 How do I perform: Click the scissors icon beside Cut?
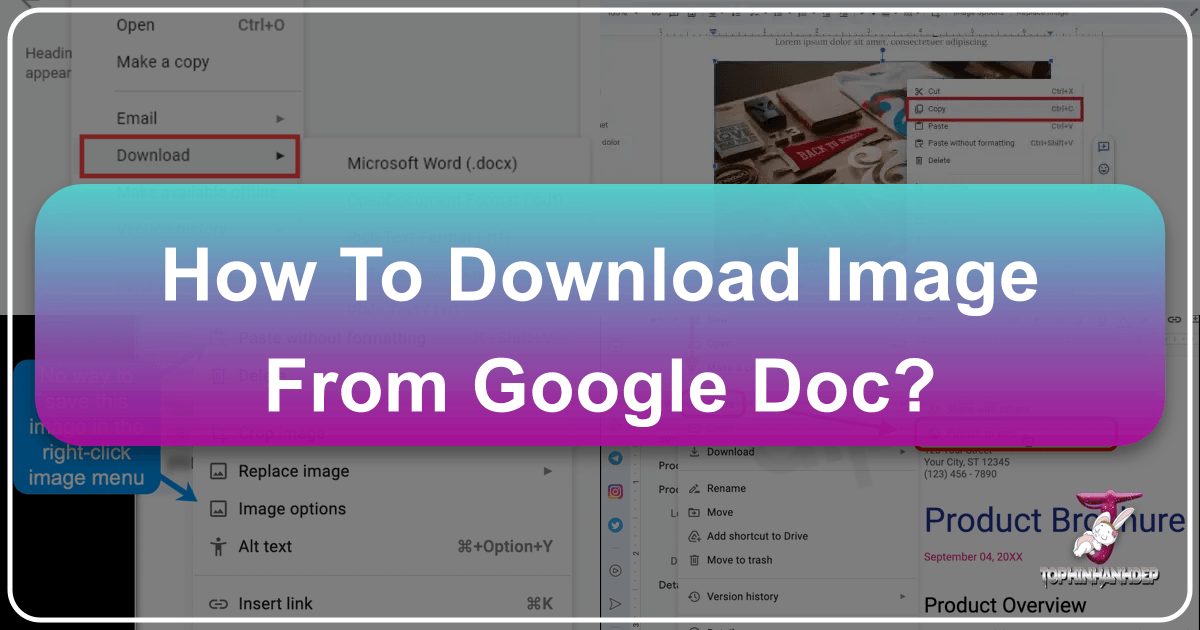918,91
